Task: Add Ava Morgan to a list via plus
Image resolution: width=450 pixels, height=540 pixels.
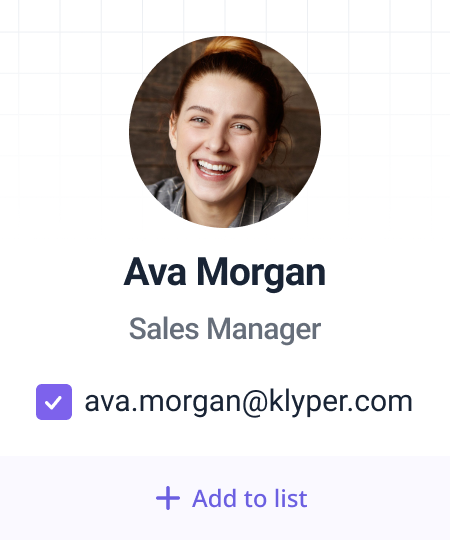Action: coord(168,498)
